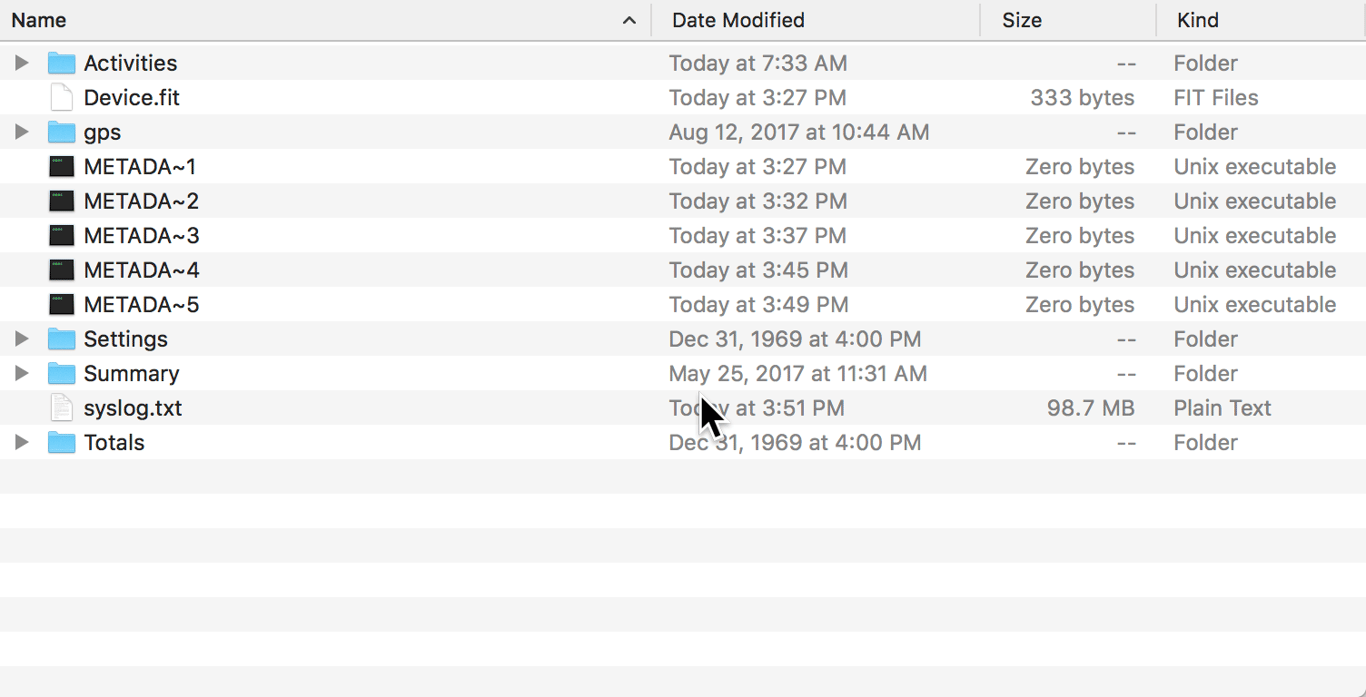Viewport: 1366px width, 697px height.
Task: Click the Activities folder icon
Action: (62, 63)
